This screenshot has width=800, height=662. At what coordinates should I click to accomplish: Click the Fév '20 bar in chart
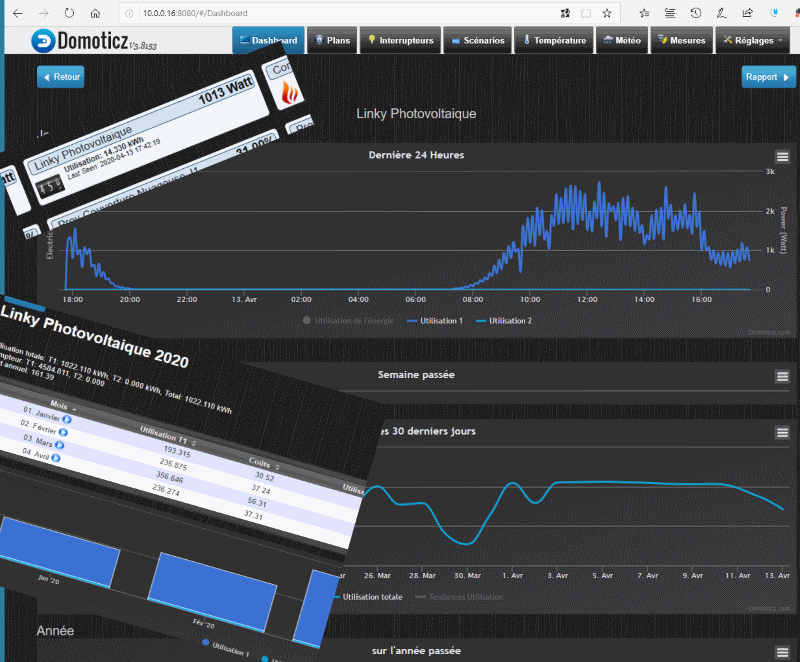[x=212, y=592]
